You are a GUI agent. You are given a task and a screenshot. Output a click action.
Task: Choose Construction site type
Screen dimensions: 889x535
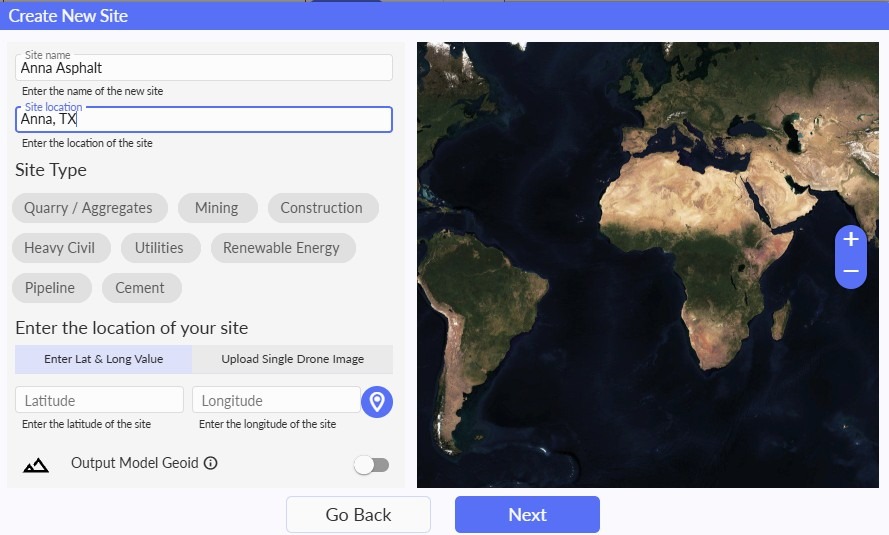pos(323,208)
